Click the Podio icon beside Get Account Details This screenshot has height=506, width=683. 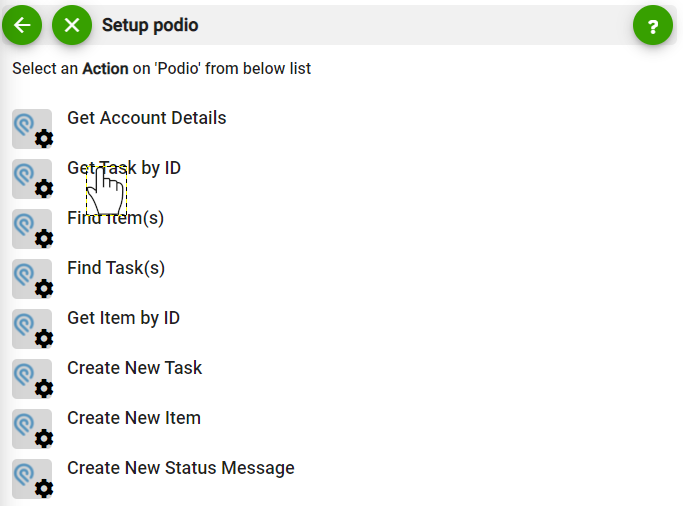(32, 129)
